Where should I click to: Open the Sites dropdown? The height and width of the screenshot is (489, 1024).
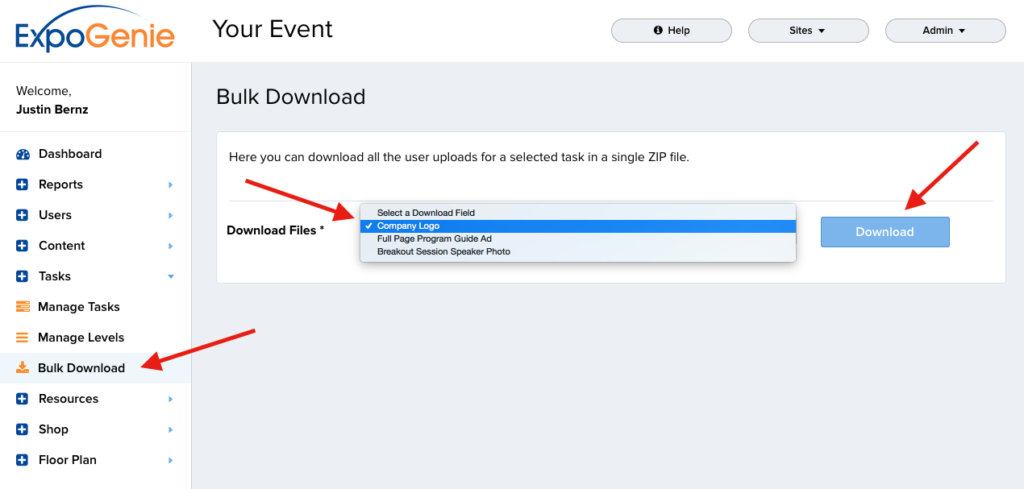click(x=807, y=31)
